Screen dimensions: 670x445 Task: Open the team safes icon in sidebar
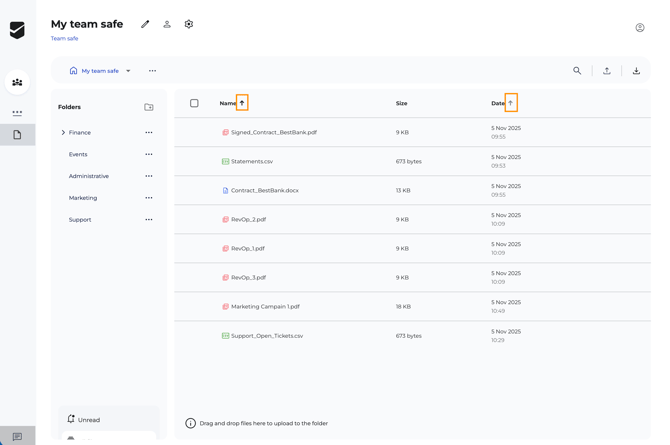tap(17, 83)
